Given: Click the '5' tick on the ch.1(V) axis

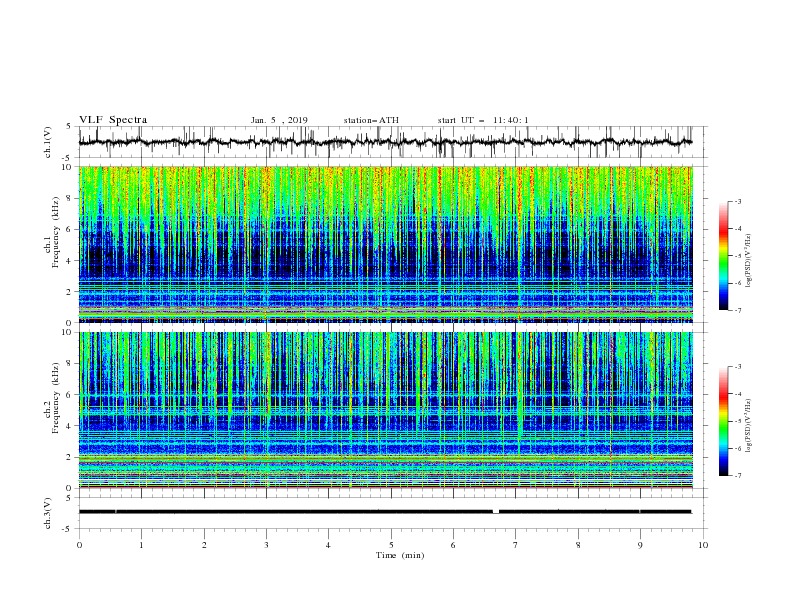Looking at the screenshot, I should (x=69, y=126).
